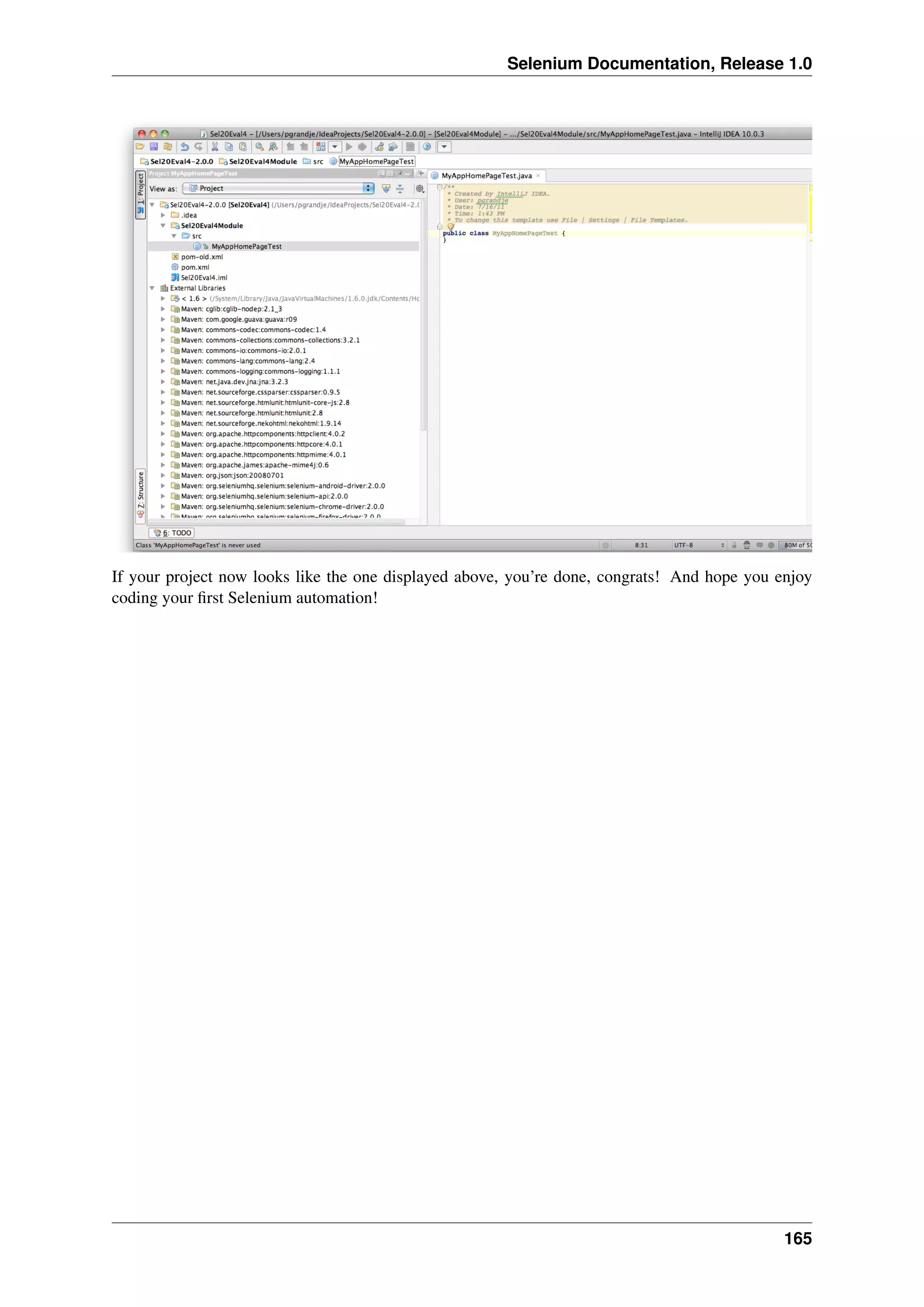Collapse the Sel20Eval4-2.0.0 root node

(x=152, y=205)
